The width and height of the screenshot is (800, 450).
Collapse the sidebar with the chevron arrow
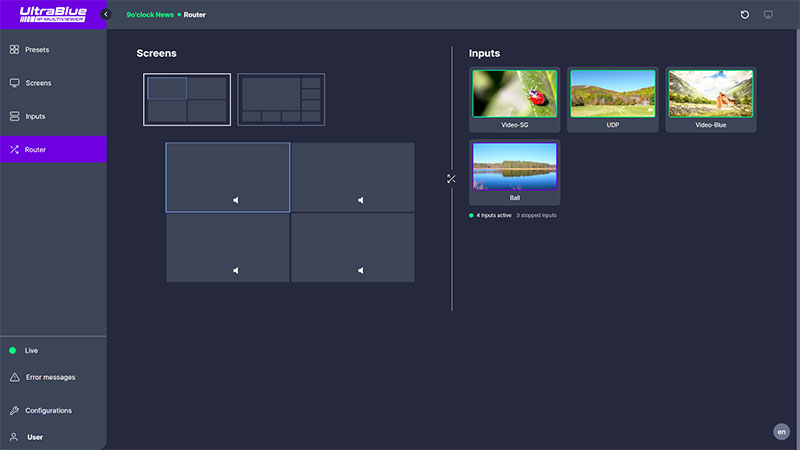(x=106, y=15)
